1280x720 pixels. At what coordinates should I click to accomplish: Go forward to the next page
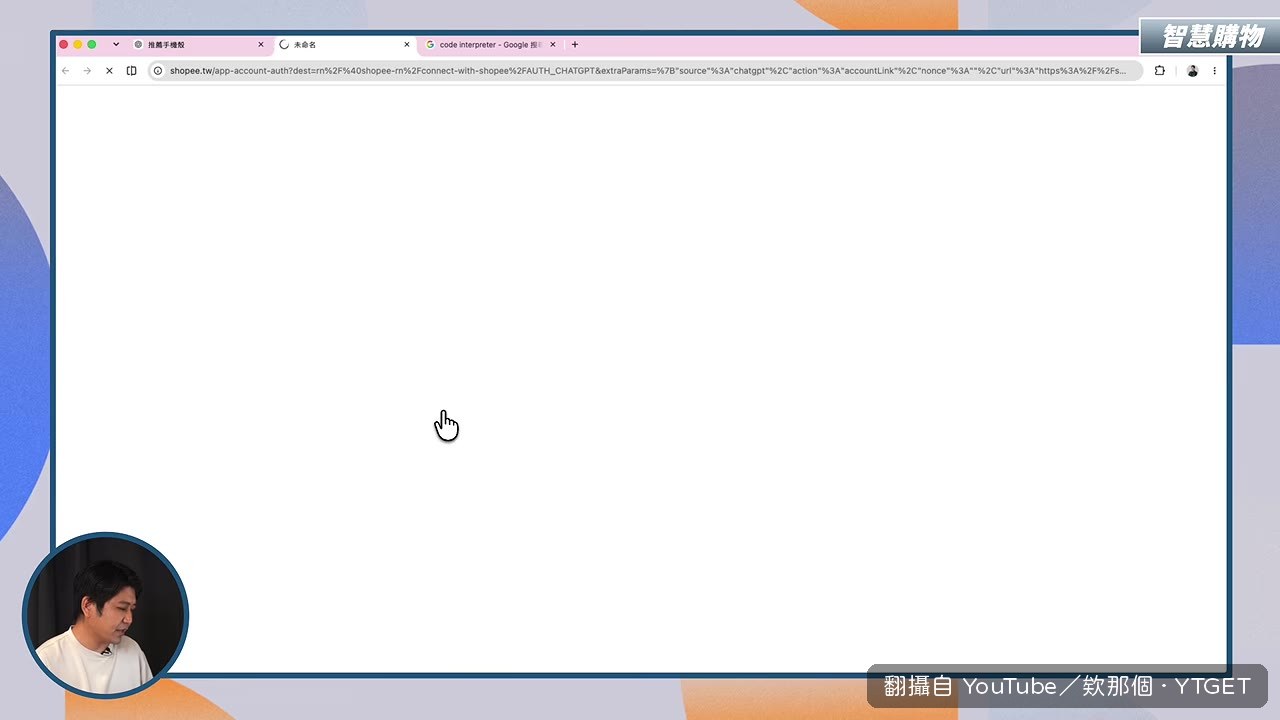[87, 71]
